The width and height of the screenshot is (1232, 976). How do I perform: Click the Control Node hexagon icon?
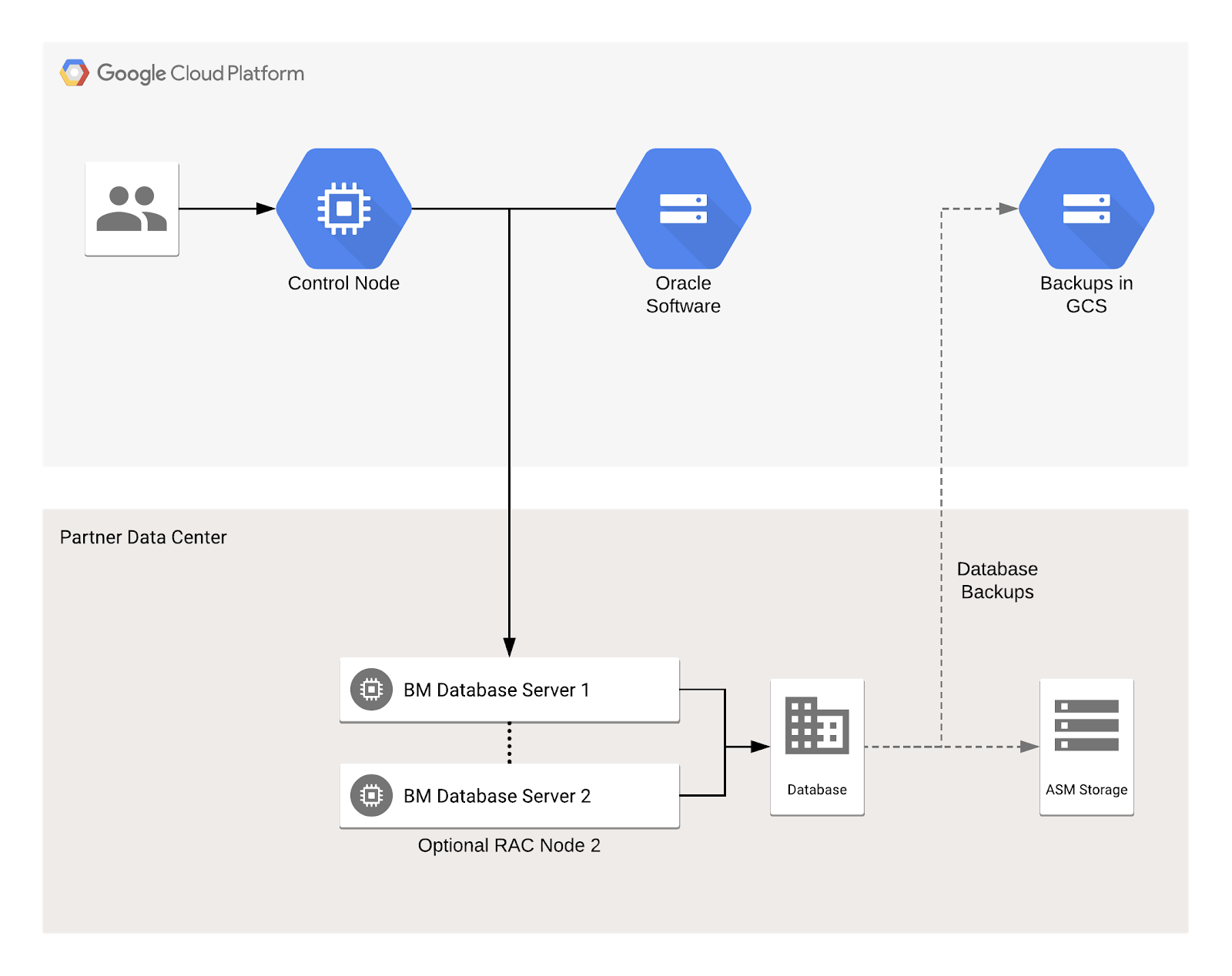pyautogui.click(x=344, y=209)
